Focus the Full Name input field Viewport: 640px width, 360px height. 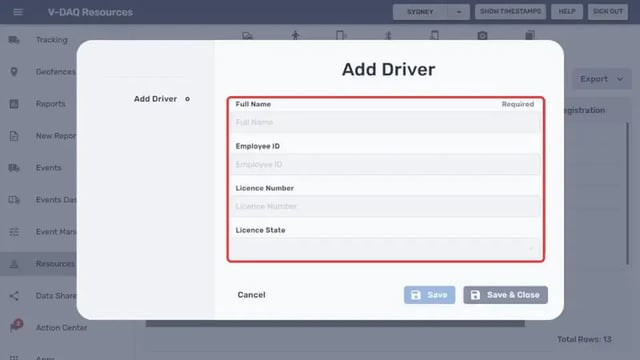click(x=385, y=122)
